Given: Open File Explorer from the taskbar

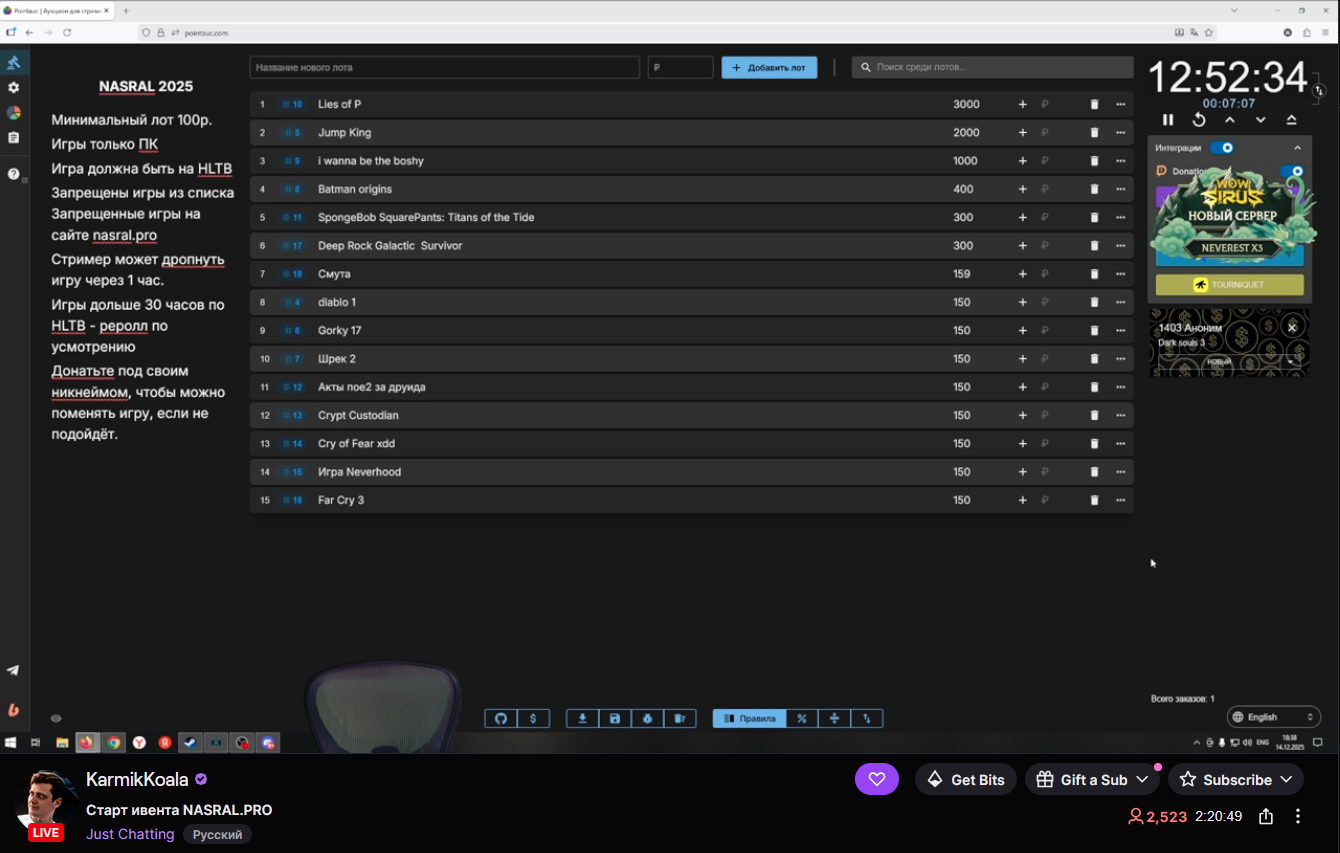Looking at the screenshot, I should [x=62, y=743].
